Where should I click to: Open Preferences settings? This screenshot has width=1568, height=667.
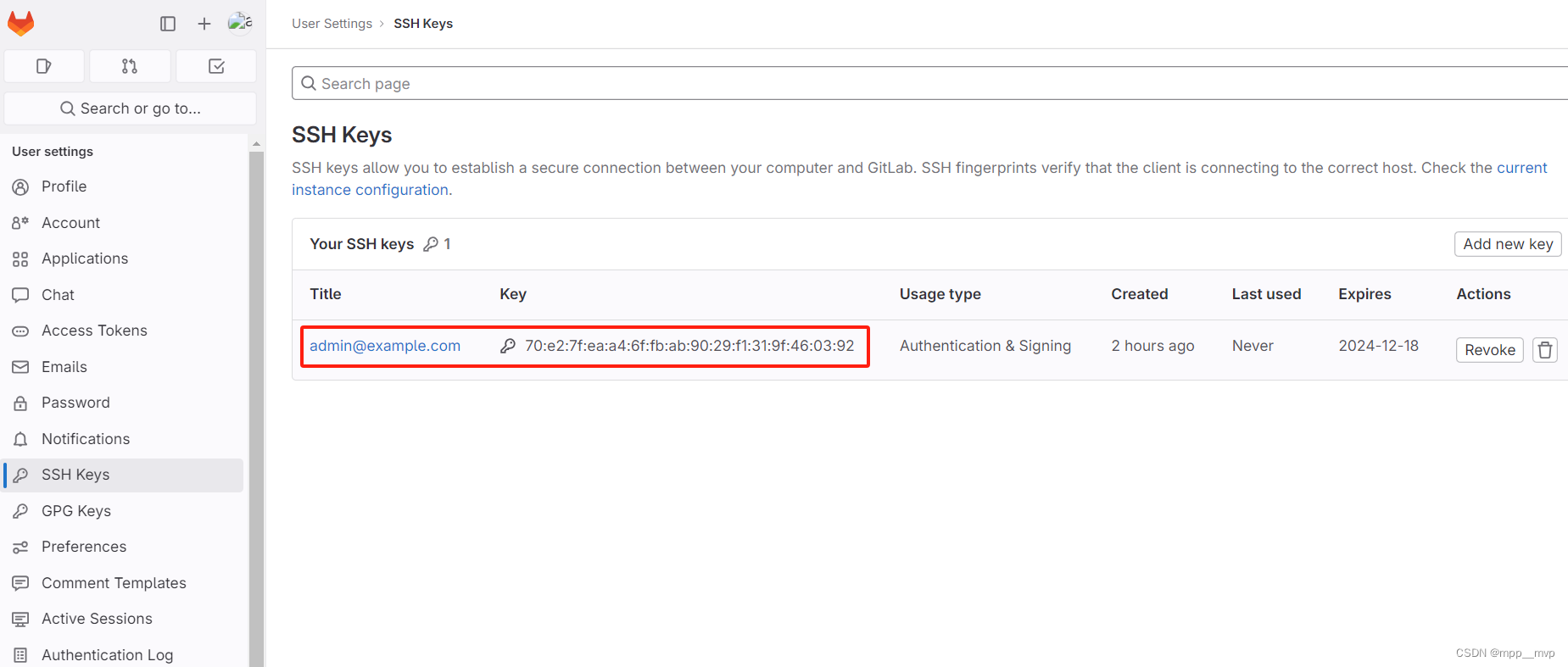click(123, 547)
